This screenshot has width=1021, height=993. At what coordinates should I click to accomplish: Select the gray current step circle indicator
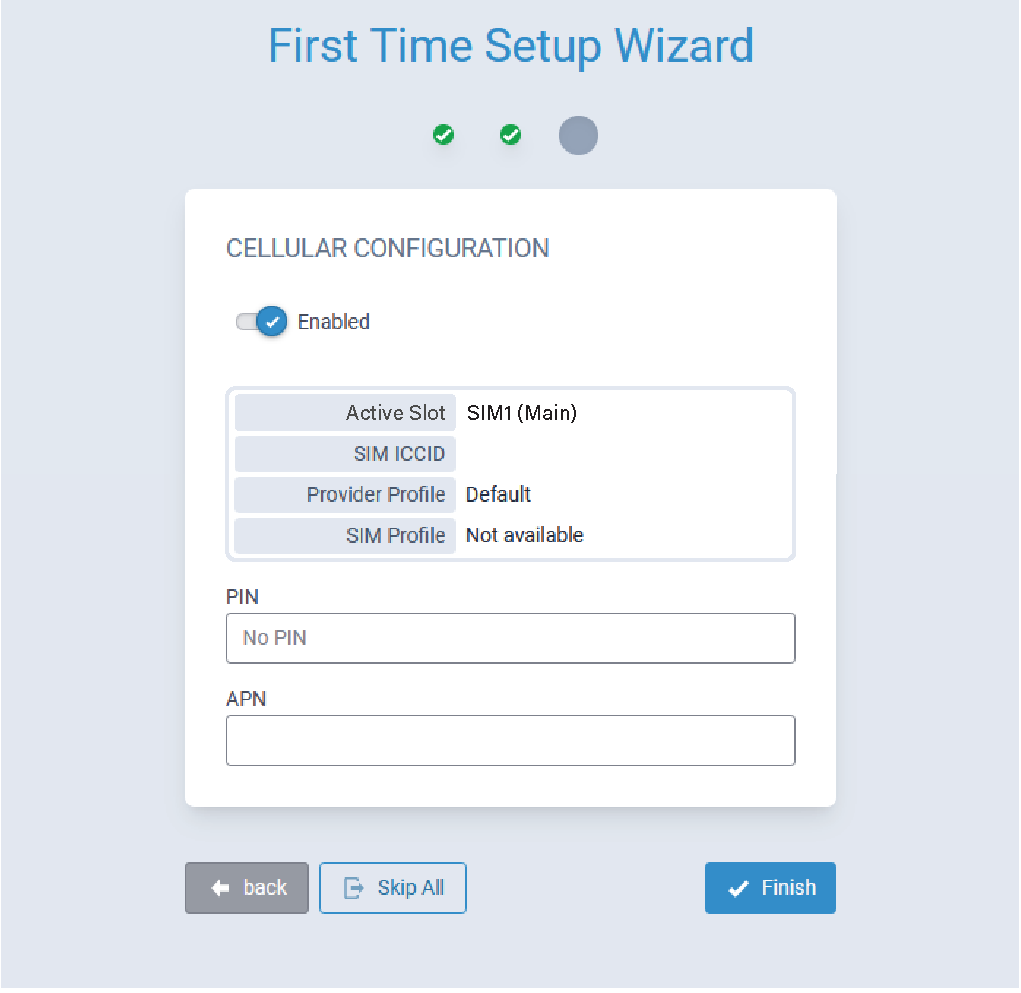[x=578, y=135]
